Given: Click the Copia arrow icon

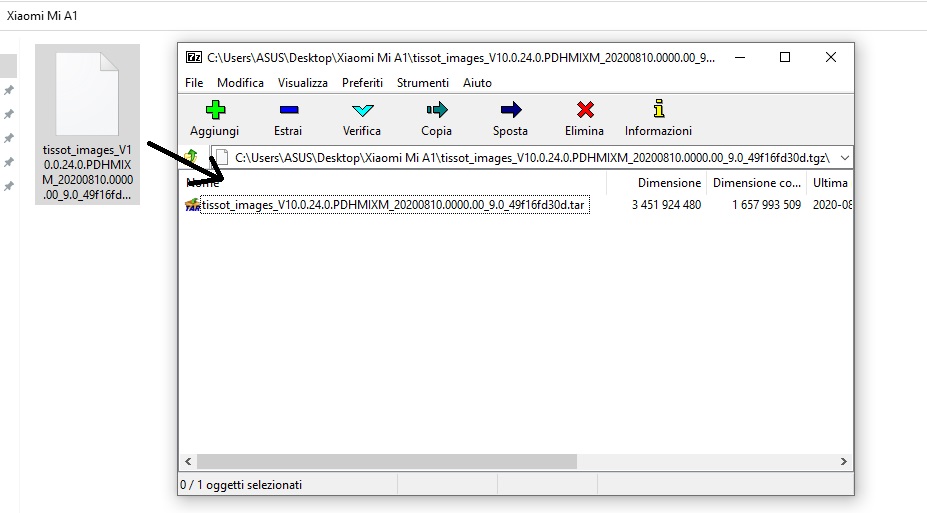Looking at the screenshot, I should (437, 110).
